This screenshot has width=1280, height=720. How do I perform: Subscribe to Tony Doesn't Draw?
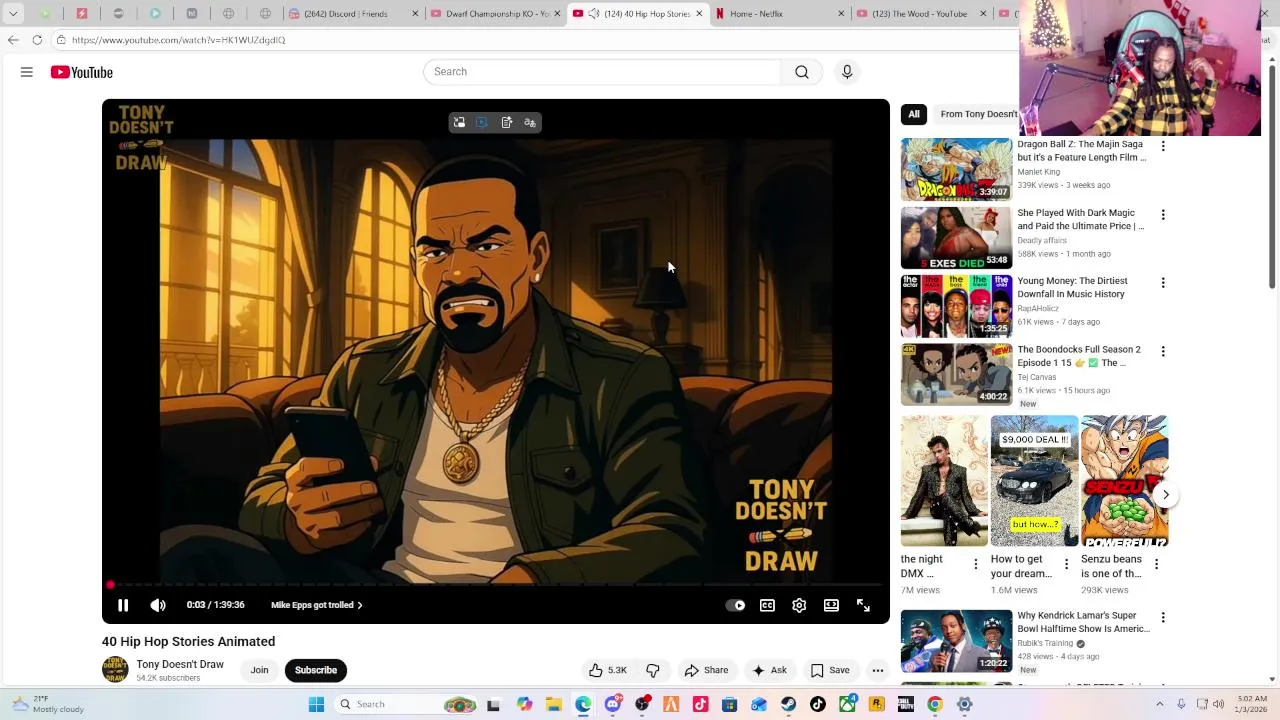(x=316, y=670)
